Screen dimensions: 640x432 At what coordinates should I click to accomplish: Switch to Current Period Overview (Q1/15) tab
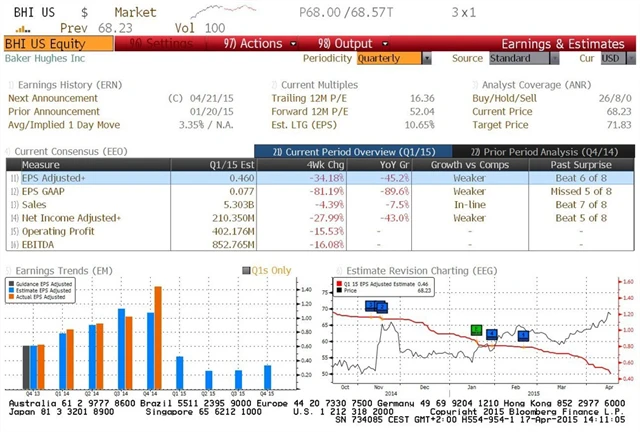coord(332,150)
